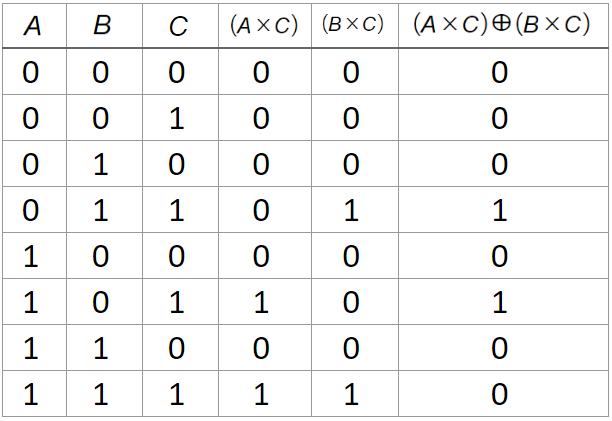Click the XOR result in the first data row
Screen dimensions: 612x421
(499, 73)
